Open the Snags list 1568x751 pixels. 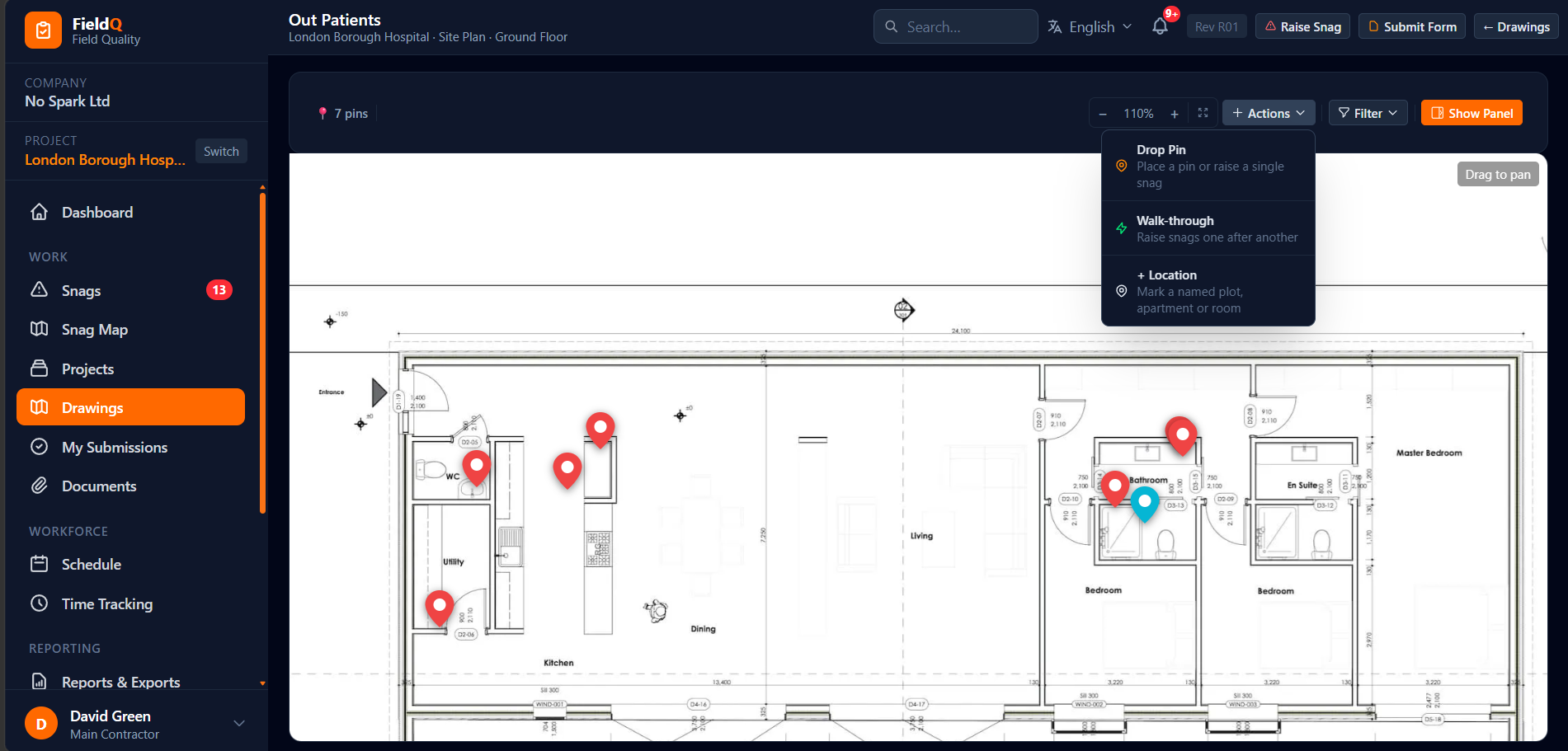(130, 290)
